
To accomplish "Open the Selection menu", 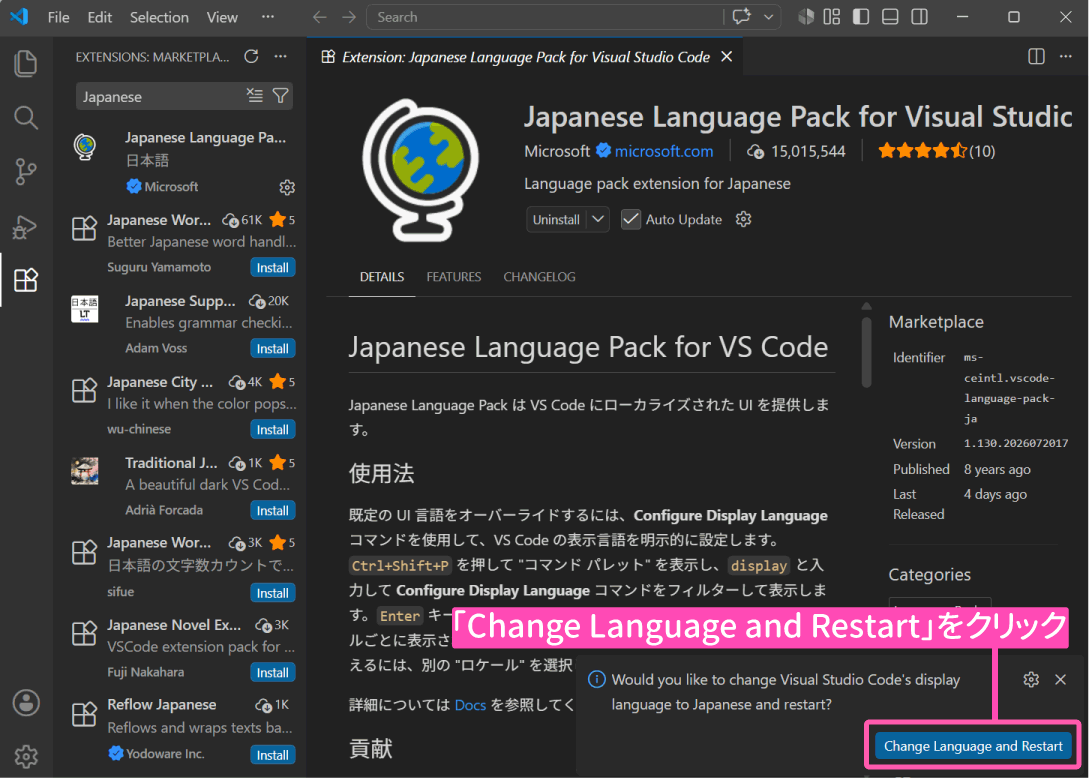I will pos(159,17).
